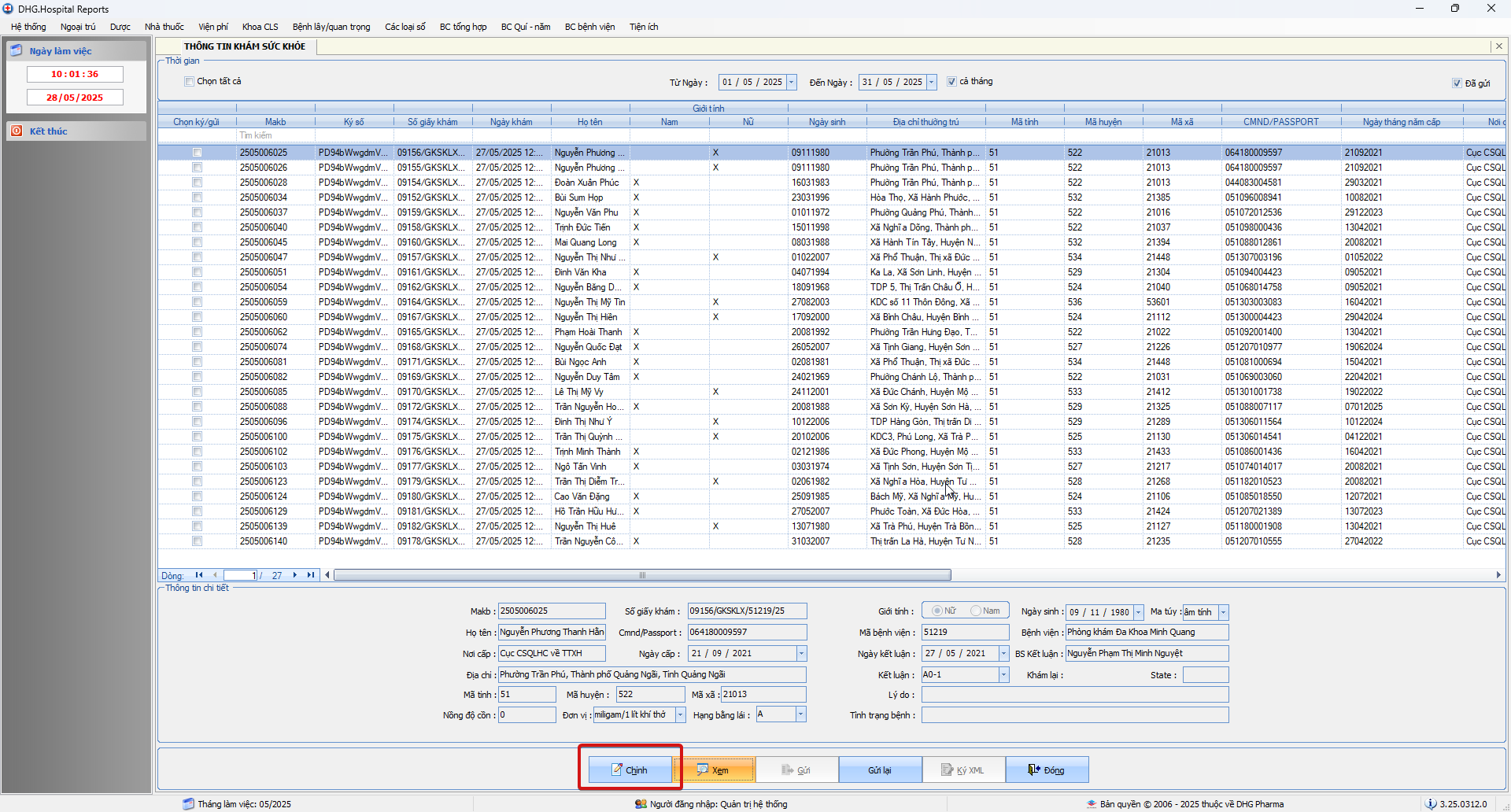Select the row of Ngô Tấn Vinh
Screen dimensions: 1511x812
[x=832, y=467]
